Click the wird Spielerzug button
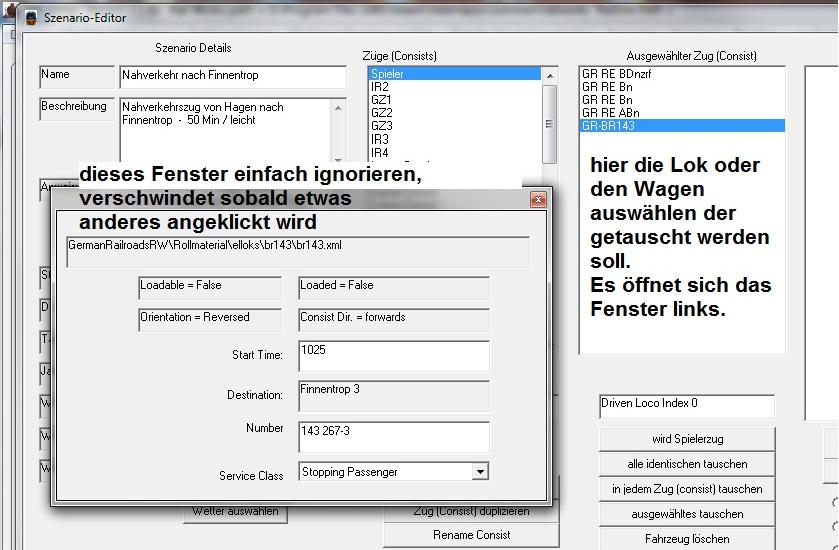This screenshot has height=550, width=839. pyautogui.click(x=687, y=439)
